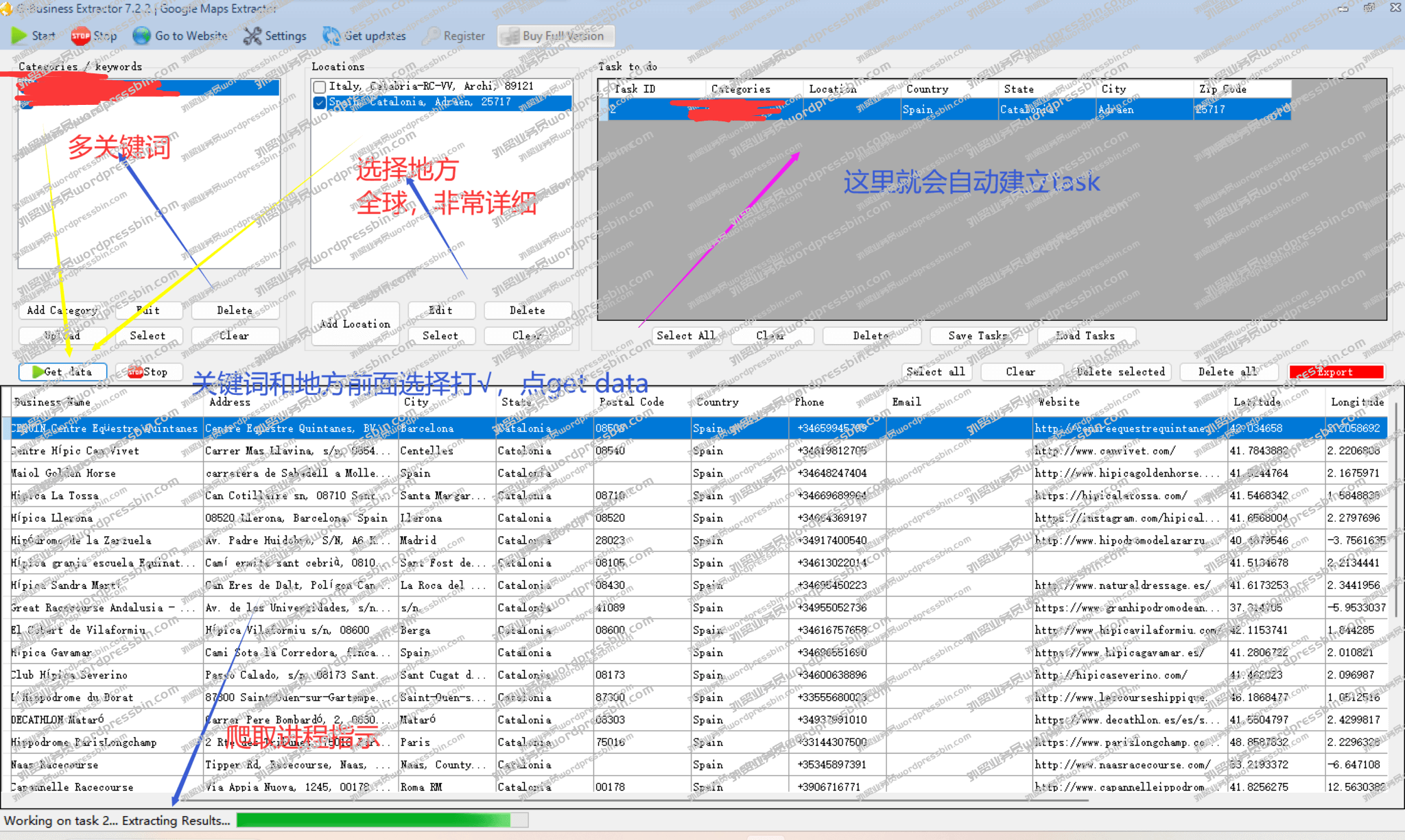Image resolution: width=1405 pixels, height=840 pixels.
Task: Click the Buy Full Version cart icon
Action: click(x=509, y=36)
